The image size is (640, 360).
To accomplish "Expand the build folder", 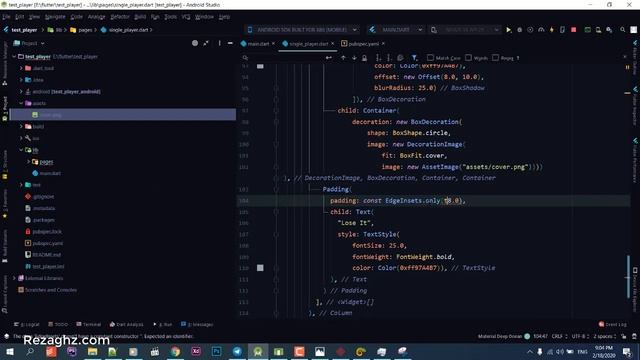I will click(21, 127).
